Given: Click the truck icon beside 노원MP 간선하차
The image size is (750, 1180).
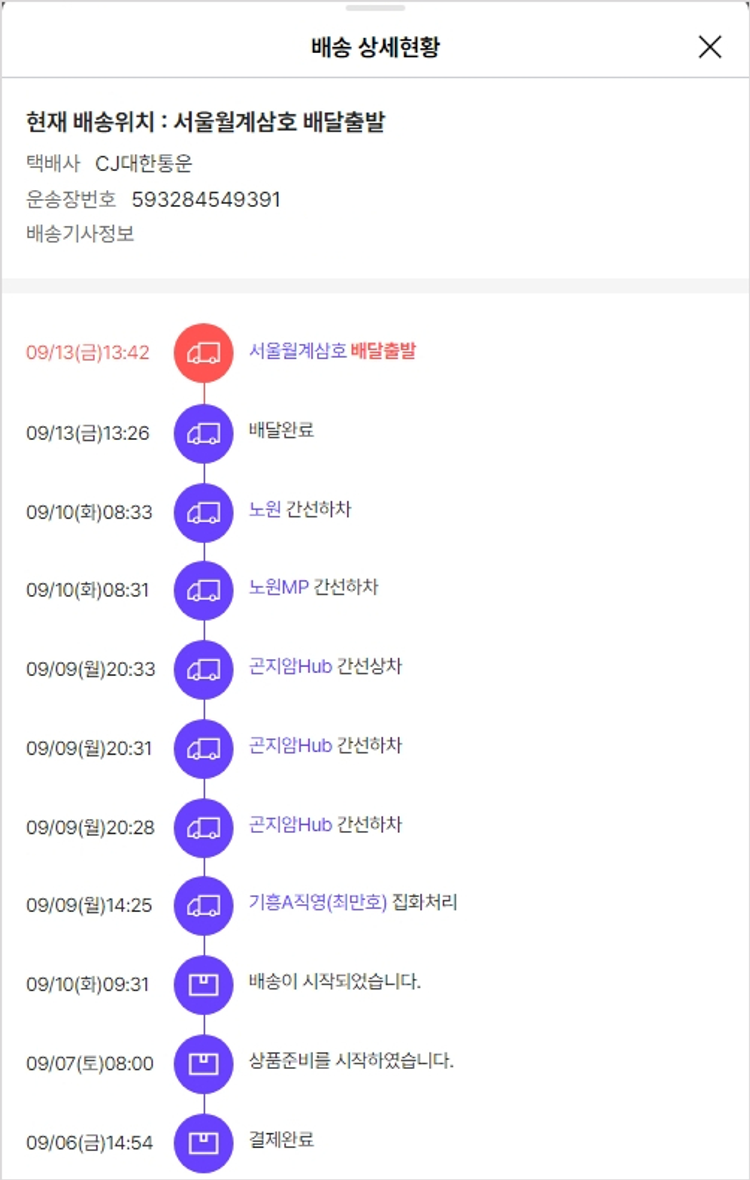Looking at the screenshot, I should 203,590.
